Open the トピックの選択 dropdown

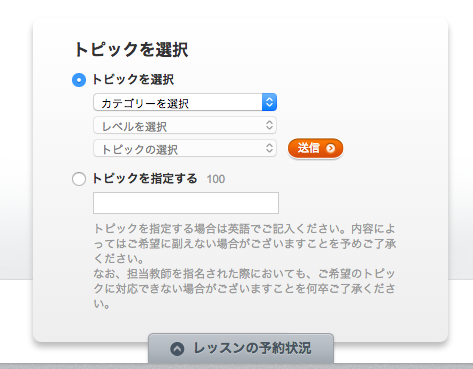185,148
